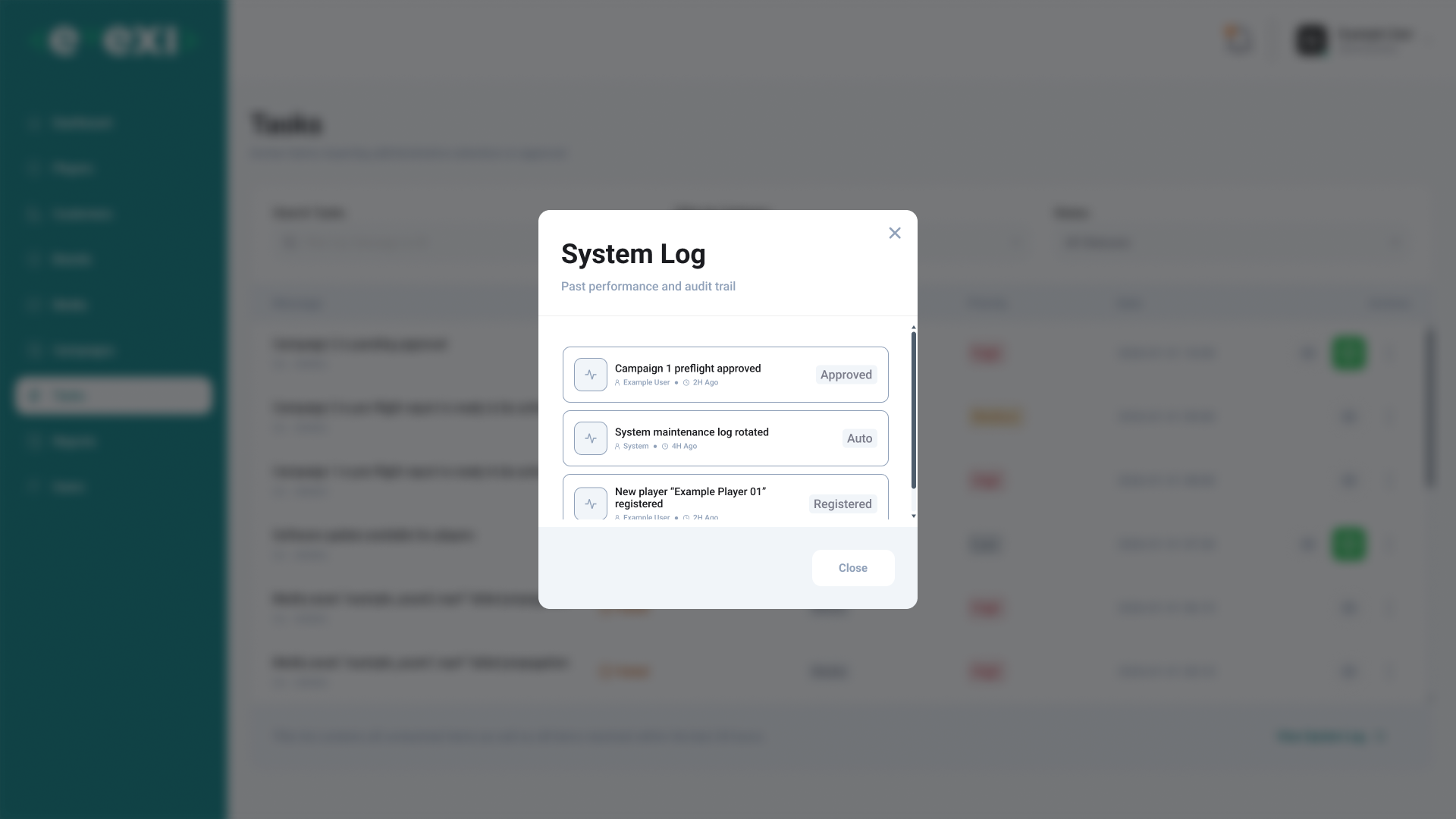
Task: Click the "4H Ago" timestamp
Action: click(684, 447)
